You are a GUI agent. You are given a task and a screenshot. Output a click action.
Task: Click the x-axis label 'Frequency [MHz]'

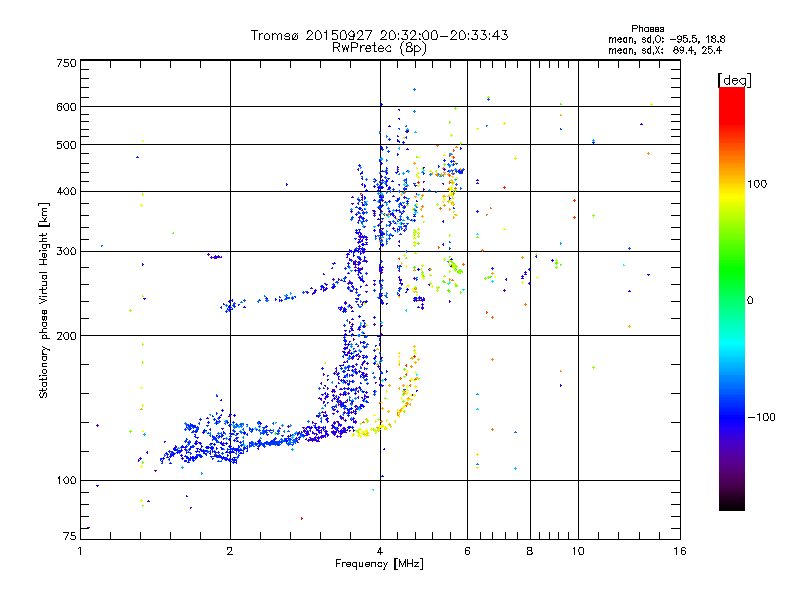[379, 564]
